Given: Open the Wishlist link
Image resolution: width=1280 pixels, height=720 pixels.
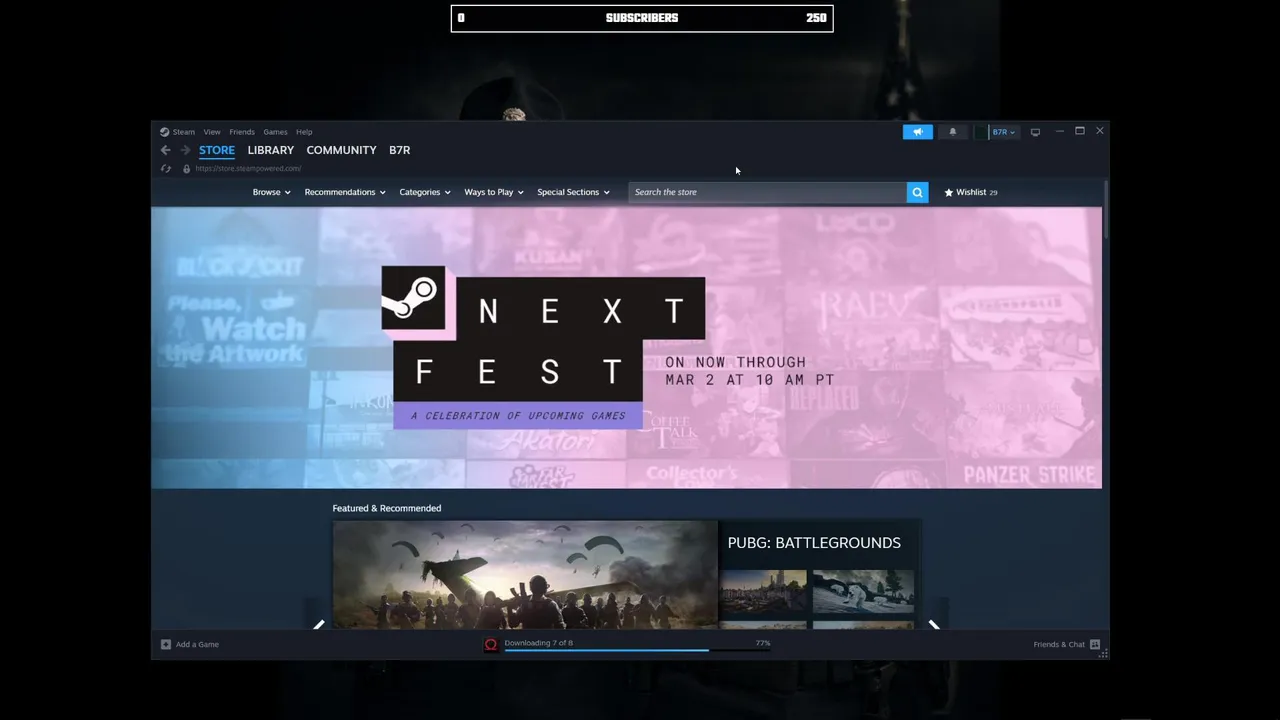Looking at the screenshot, I should pyautogui.click(x=971, y=192).
